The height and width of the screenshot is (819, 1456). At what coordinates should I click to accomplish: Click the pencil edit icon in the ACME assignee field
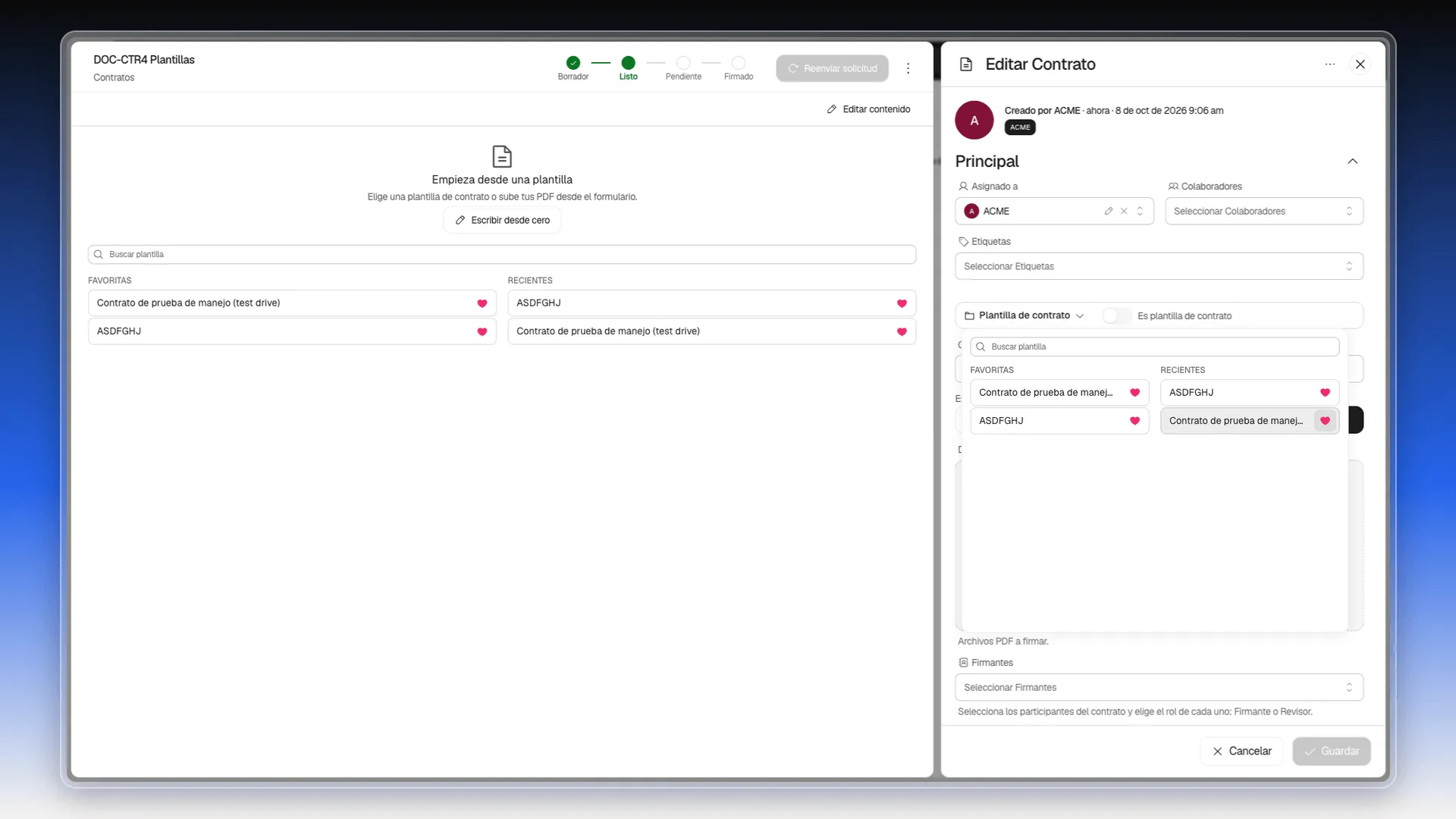click(1109, 211)
